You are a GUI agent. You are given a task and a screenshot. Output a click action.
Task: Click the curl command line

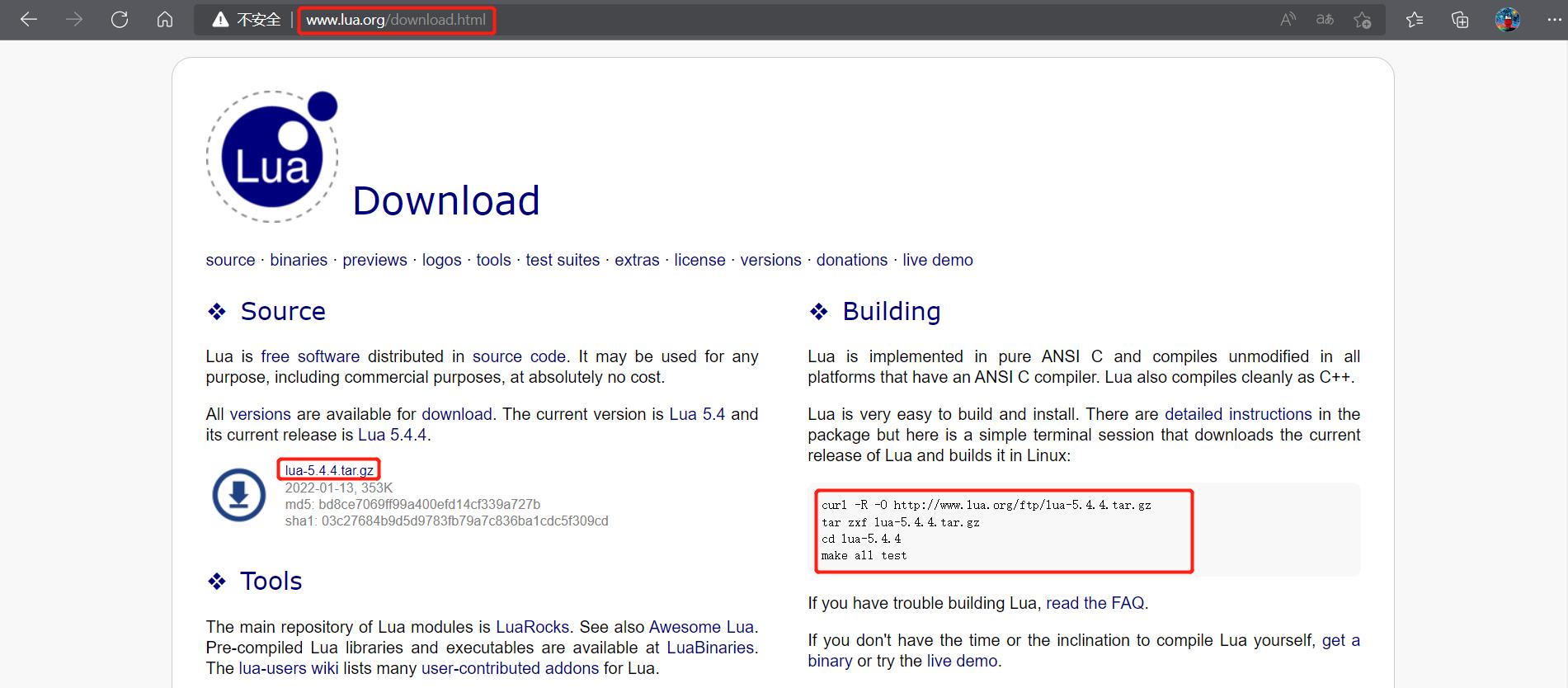986,505
